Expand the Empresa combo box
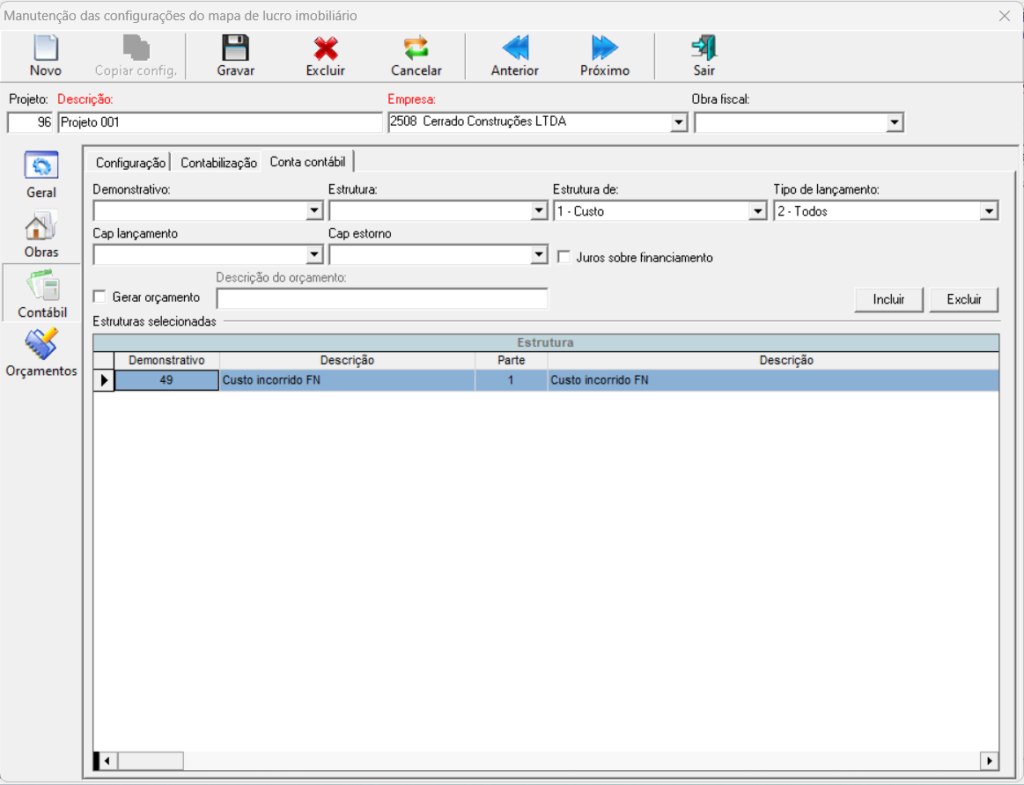1024x785 pixels. click(x=678, y=122)
